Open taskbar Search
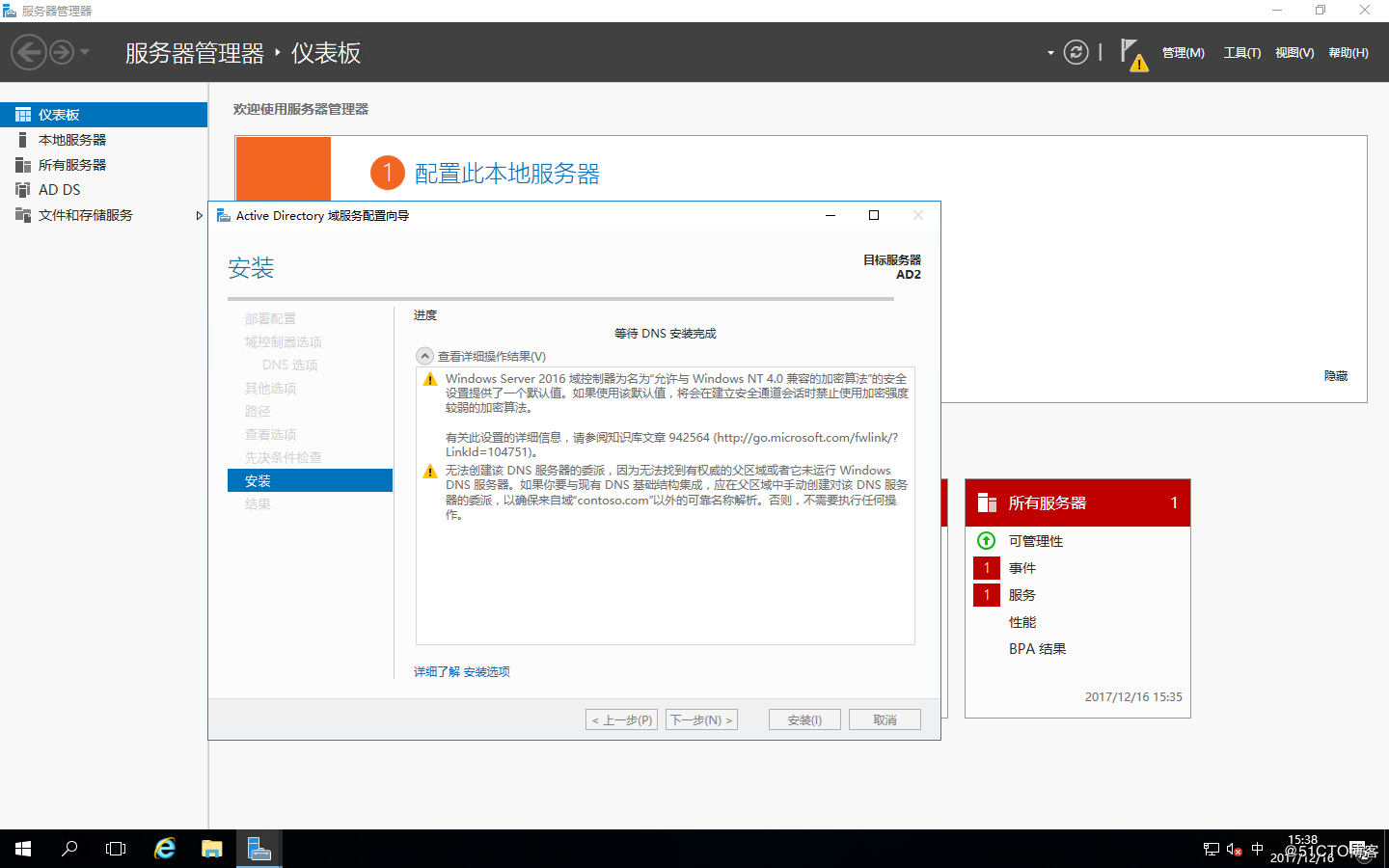Viewport: 1389px width, 868px height. 69,849
